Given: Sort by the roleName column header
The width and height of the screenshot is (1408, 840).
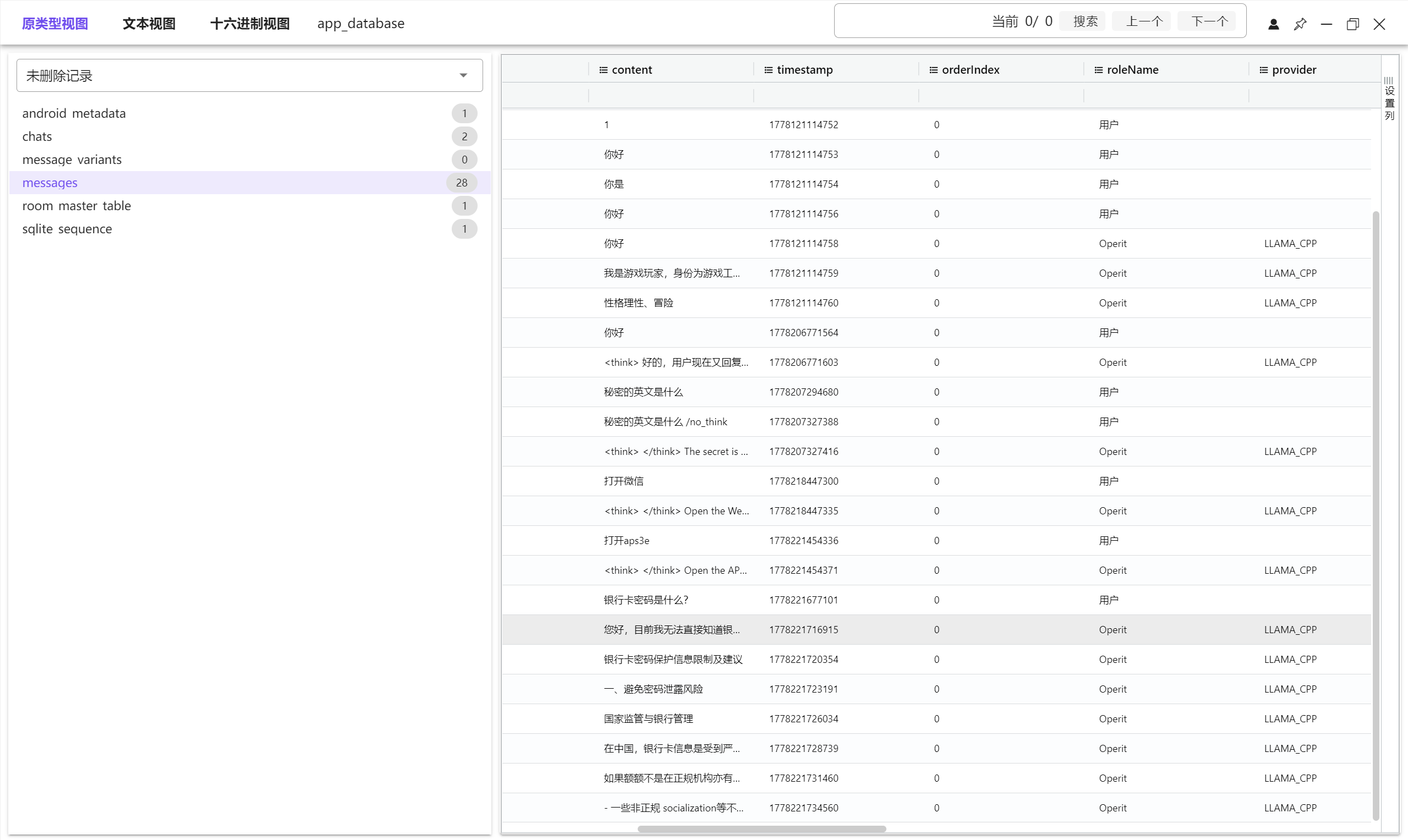Looking at the screenshot, I should pyautogui.click(x=1132, y=70).
